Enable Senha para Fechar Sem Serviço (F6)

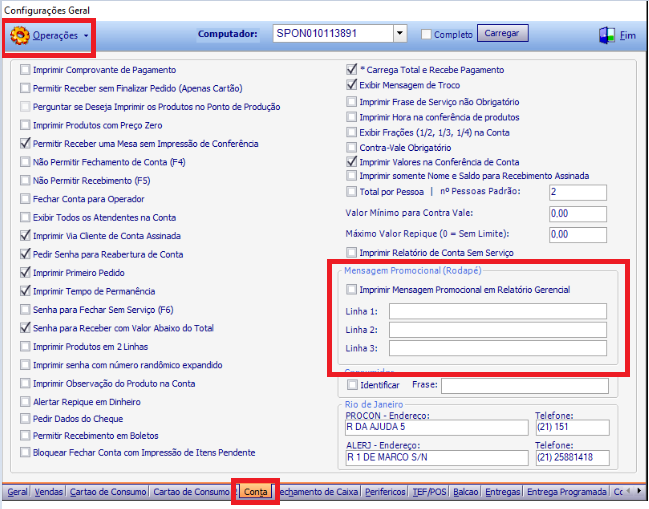(25, 310)
